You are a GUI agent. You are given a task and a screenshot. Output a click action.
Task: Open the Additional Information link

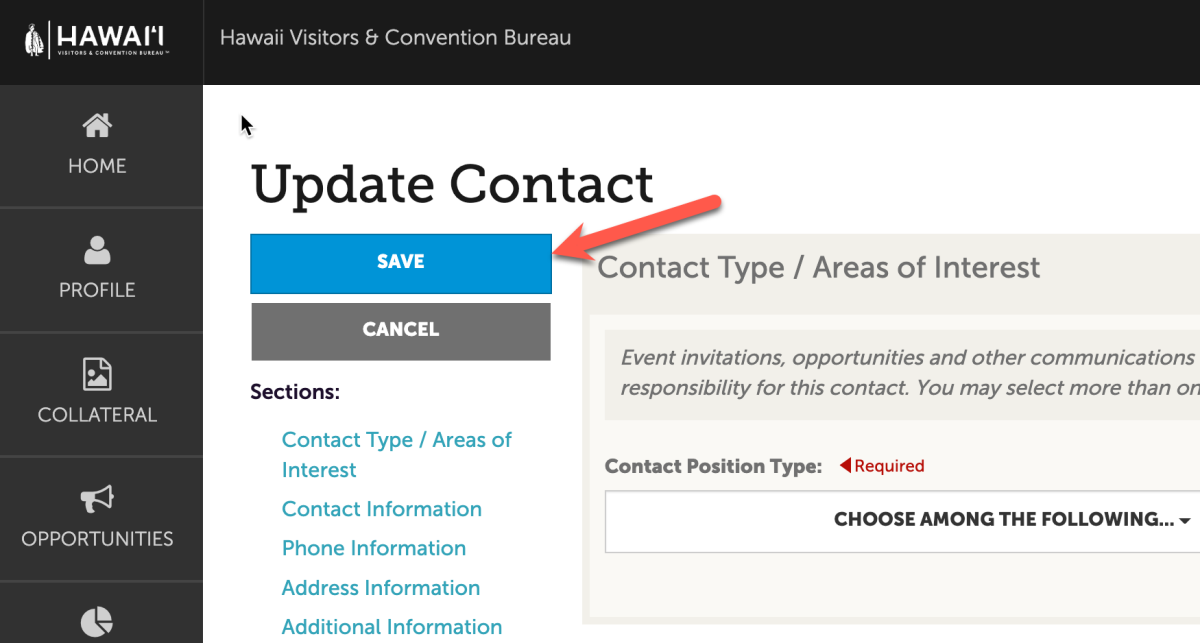[x=391, y=626]
